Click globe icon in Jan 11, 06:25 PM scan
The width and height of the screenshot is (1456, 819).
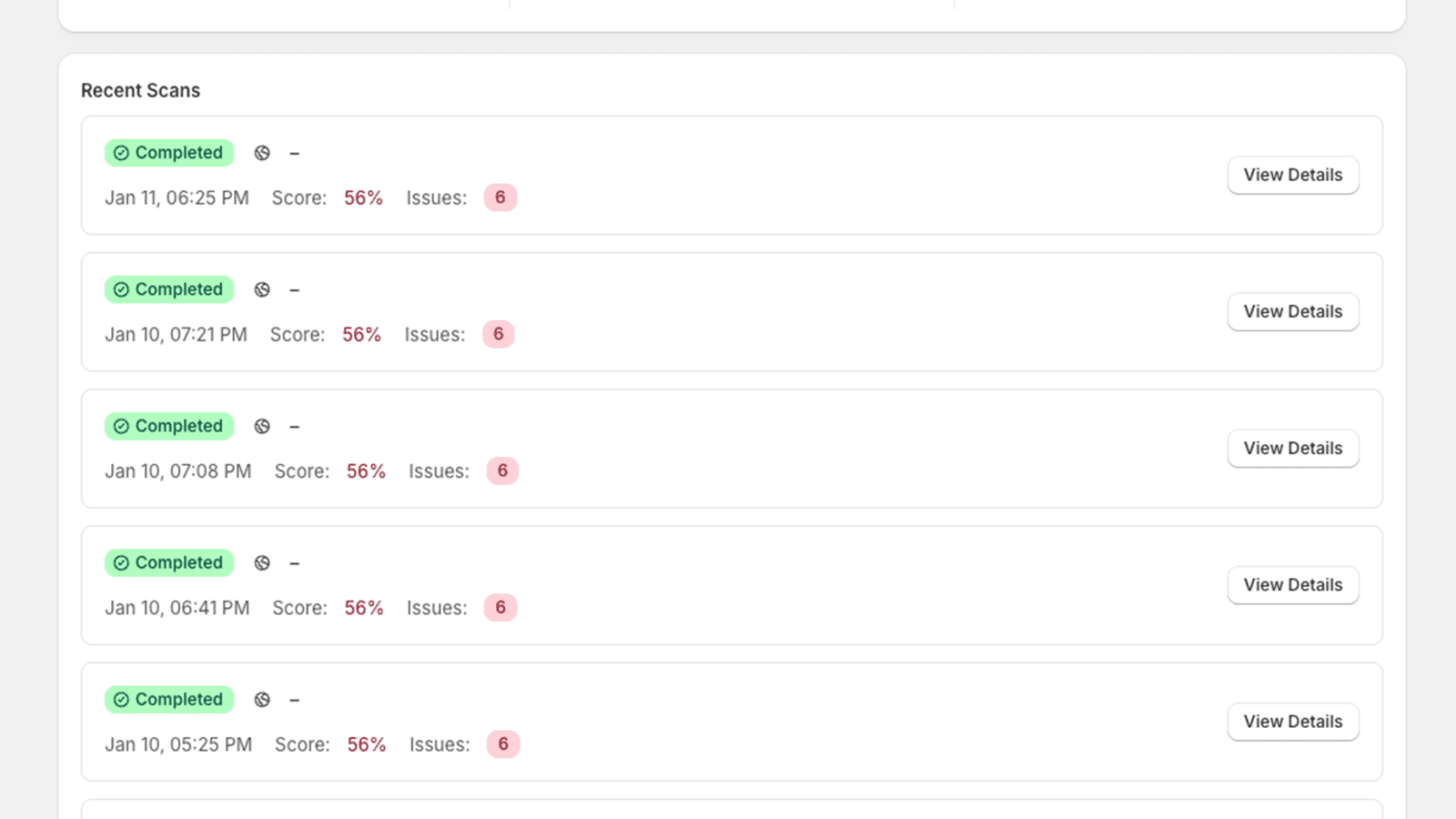[262, 153]
